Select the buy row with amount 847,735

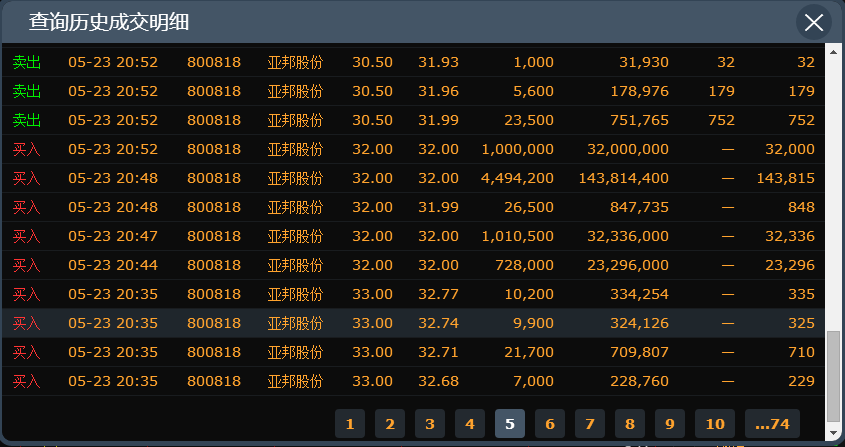413,208
